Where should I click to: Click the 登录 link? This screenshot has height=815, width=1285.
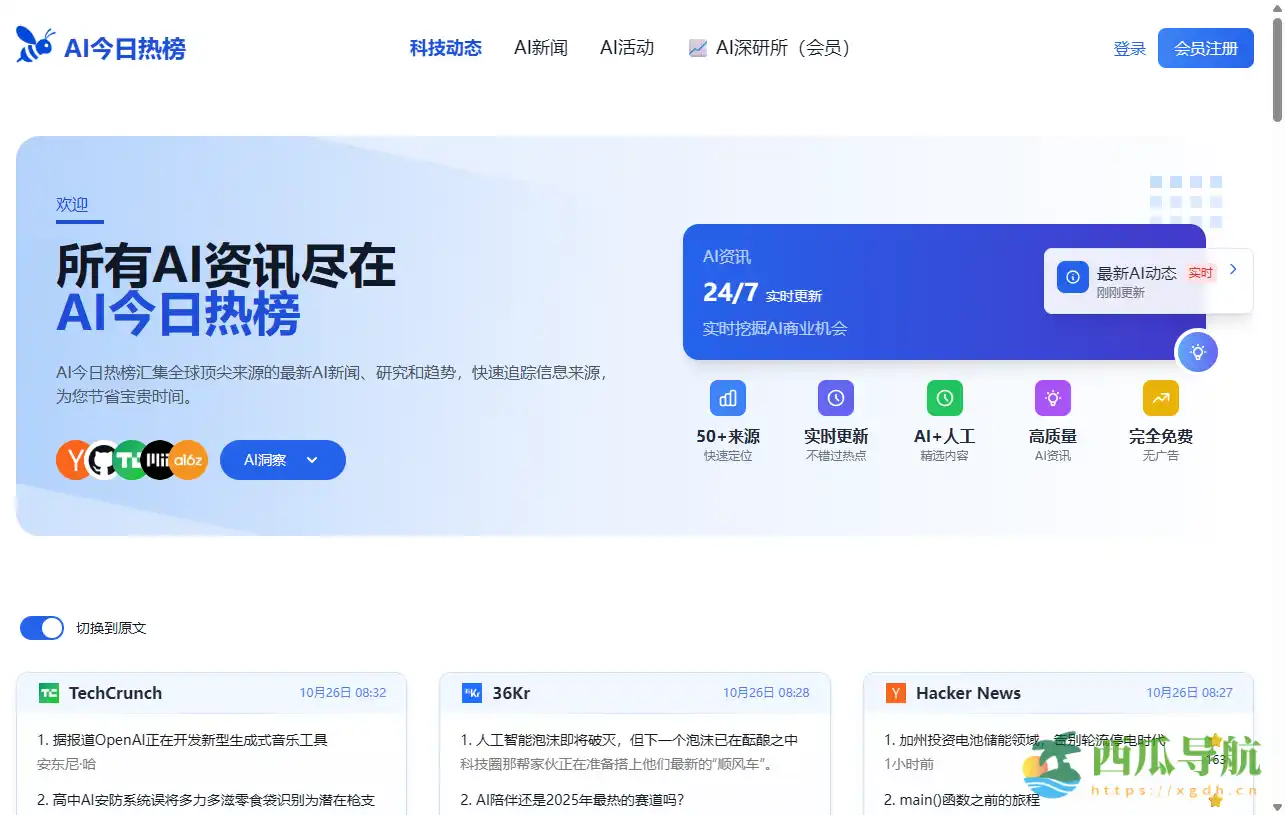(x=1129, y=48)
